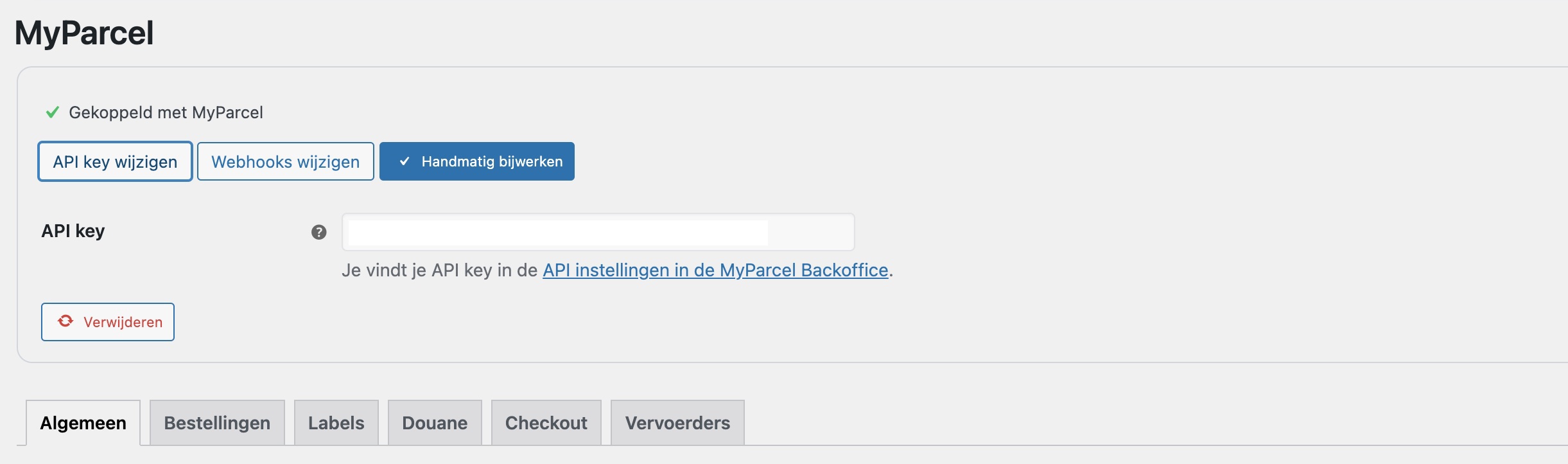Open API instellingen in de MyParcel Backoffice
This screenshot has width=1568, height=464.
click(715, 271)
